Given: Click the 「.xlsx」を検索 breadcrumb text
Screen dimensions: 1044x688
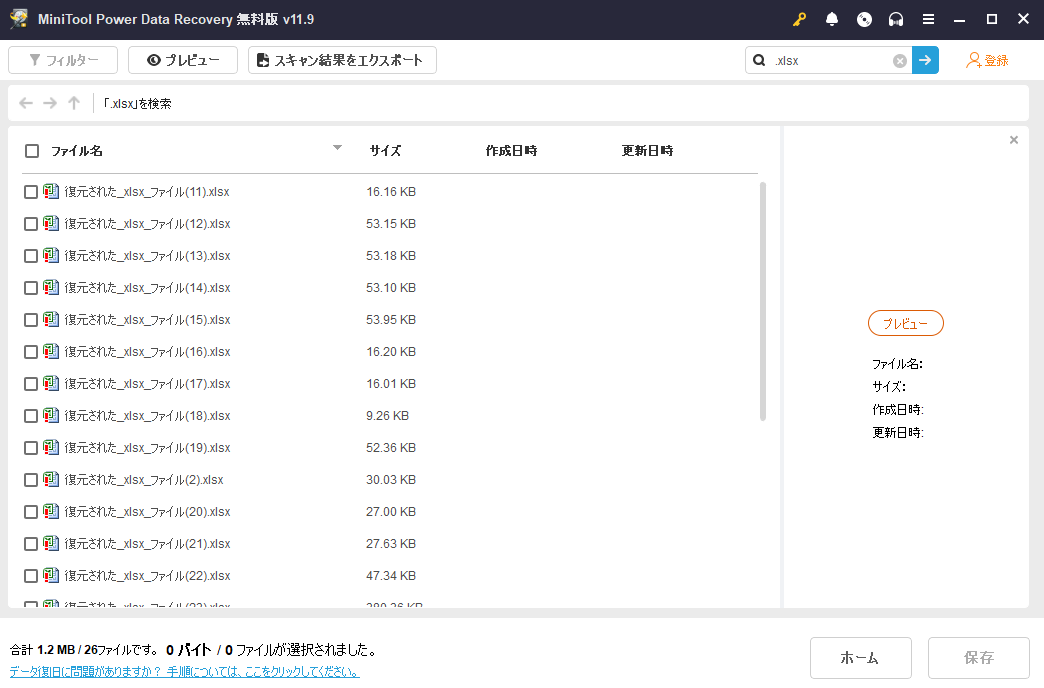Looking at the screenshot, I should [x=137, y=103].
